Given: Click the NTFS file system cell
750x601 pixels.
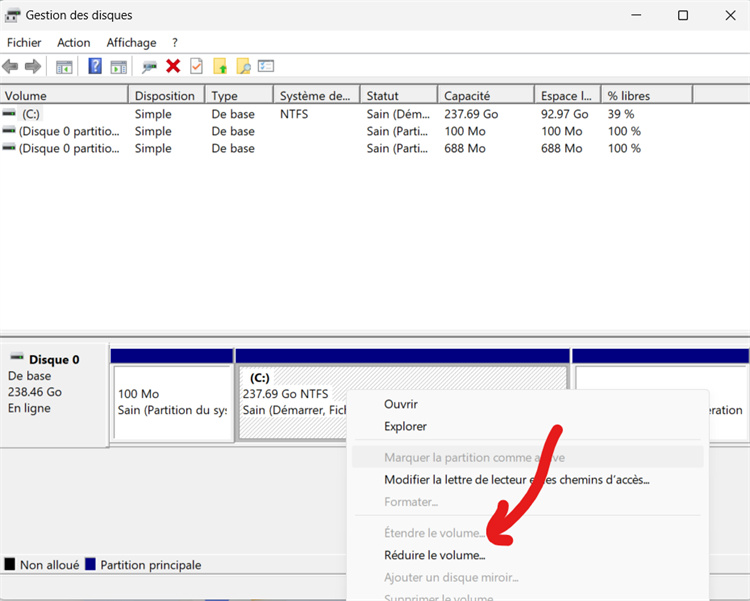Looking at the screenshot, I should pos(294,114).
